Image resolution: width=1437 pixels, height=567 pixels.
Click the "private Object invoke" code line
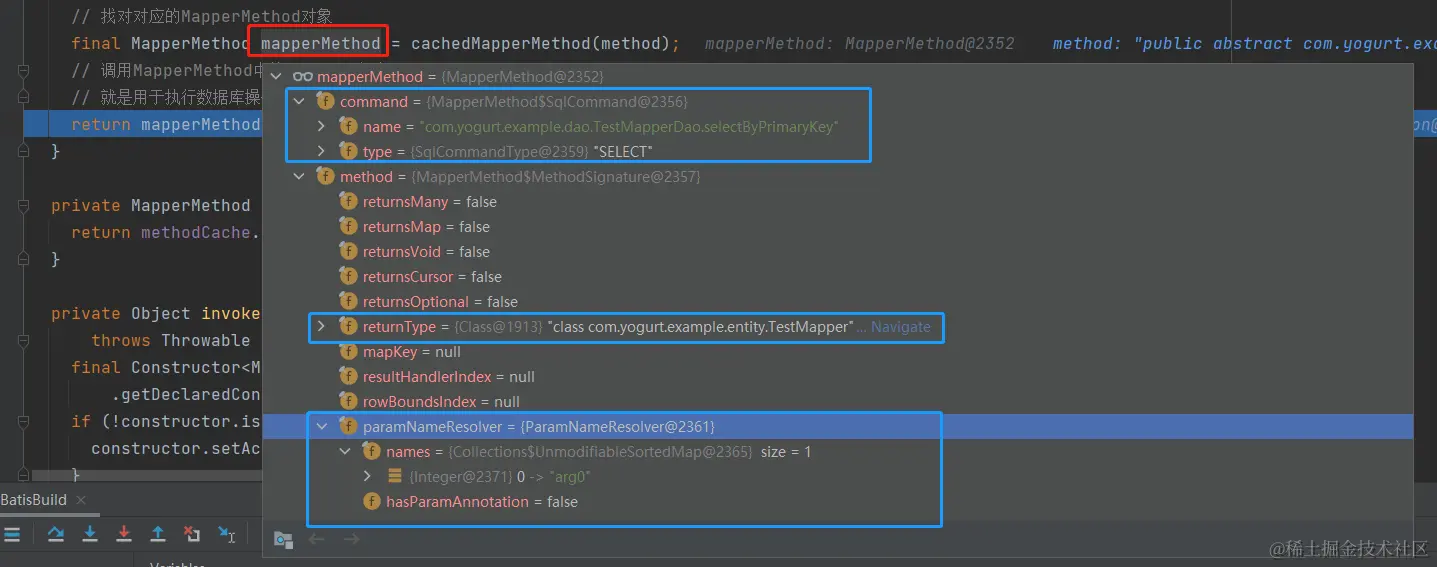click(x=155, y=313)
